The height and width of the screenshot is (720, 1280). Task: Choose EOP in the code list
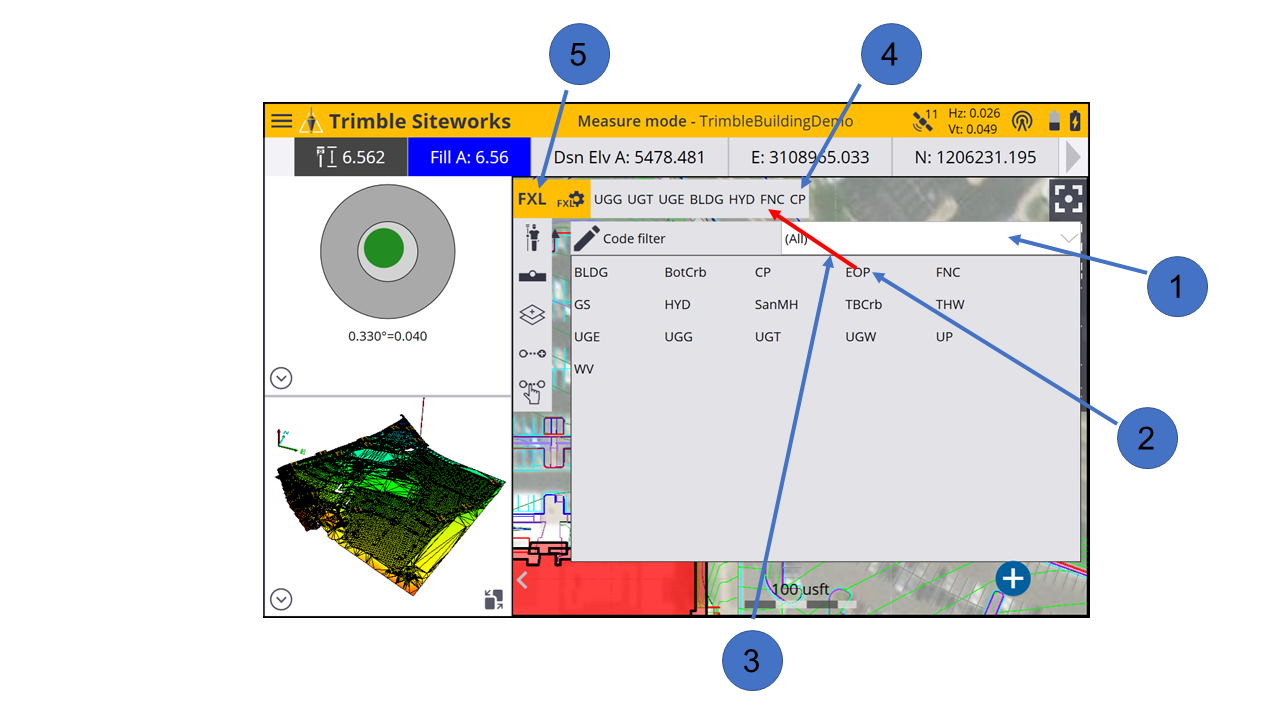click(x=858, y=272)
